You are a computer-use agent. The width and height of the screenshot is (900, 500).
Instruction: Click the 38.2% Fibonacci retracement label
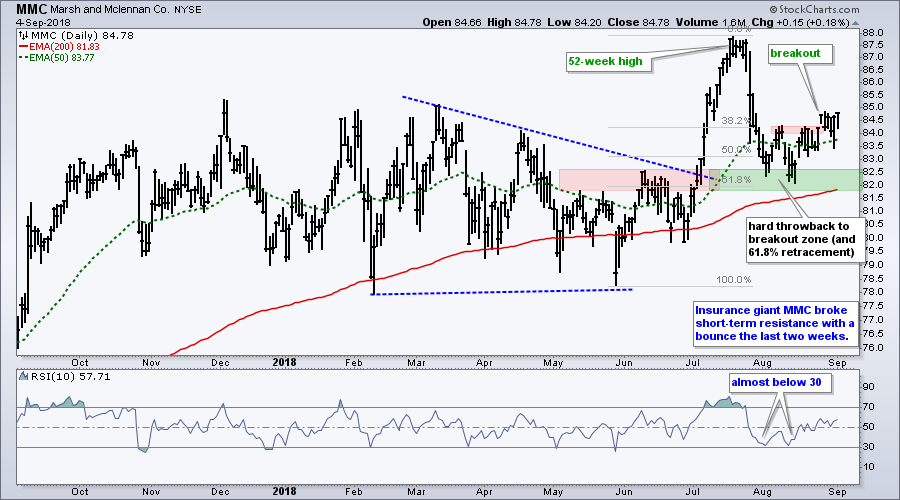[x=736, y=121]
